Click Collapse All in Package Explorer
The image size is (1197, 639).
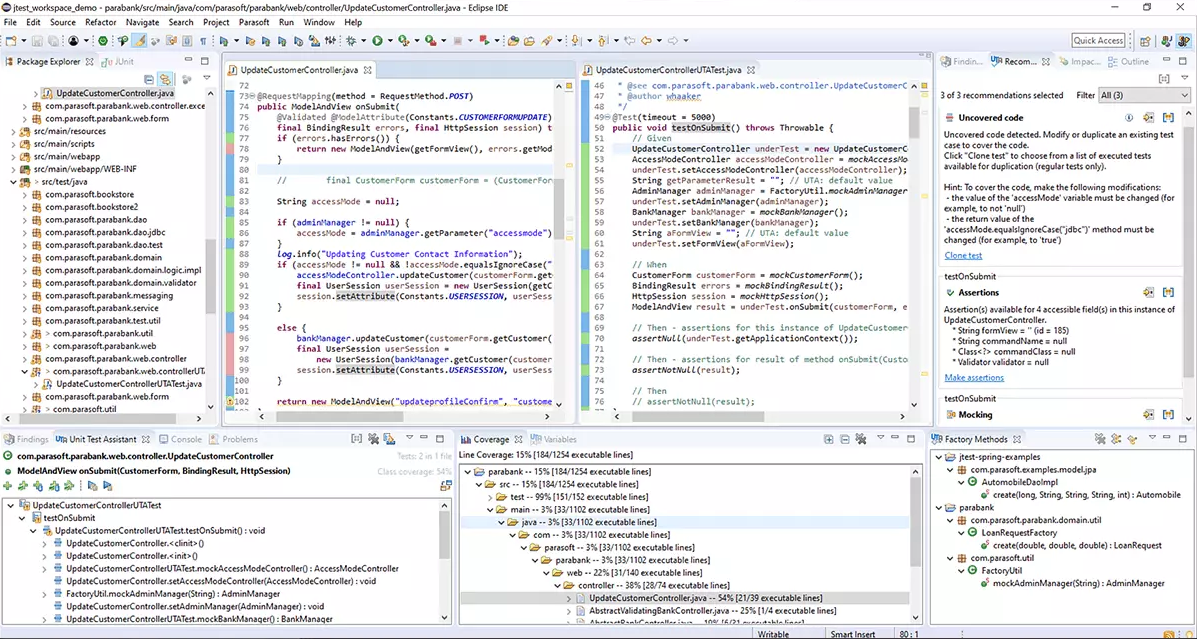tap(149, 79)
